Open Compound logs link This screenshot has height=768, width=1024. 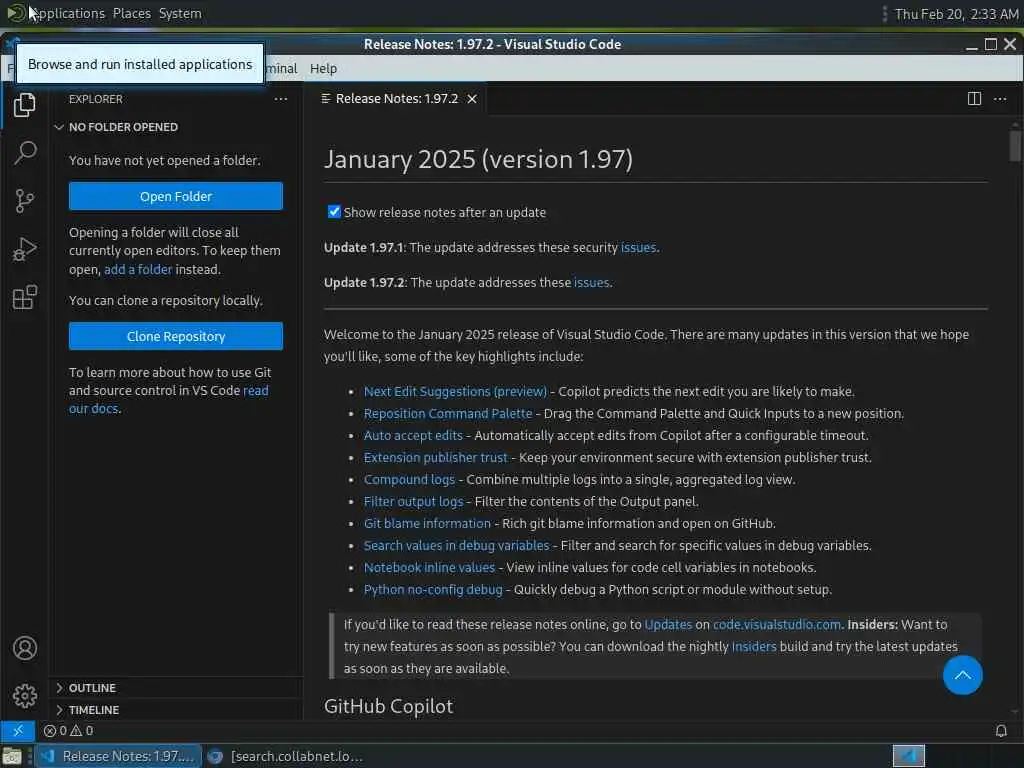[x=409, y=479]
